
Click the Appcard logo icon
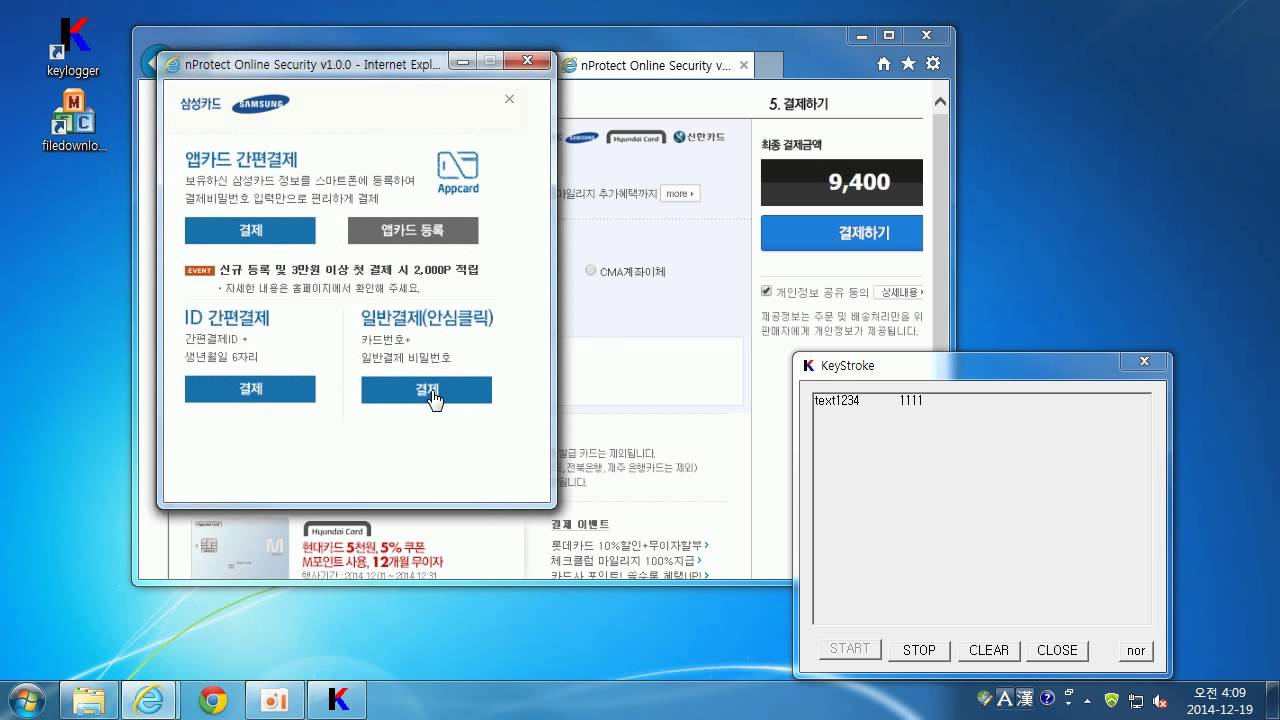[x=458, y=172]
